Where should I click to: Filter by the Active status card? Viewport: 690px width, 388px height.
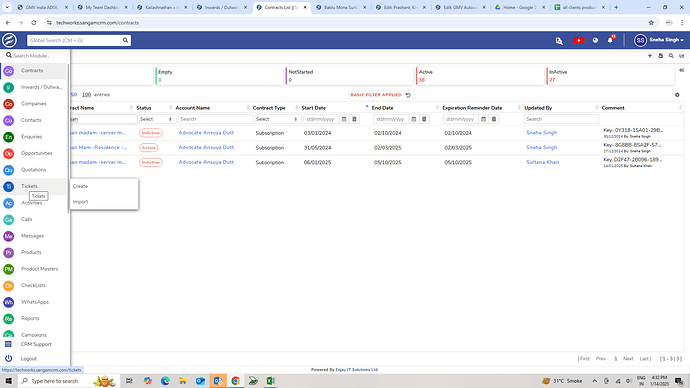coord(480,76)
